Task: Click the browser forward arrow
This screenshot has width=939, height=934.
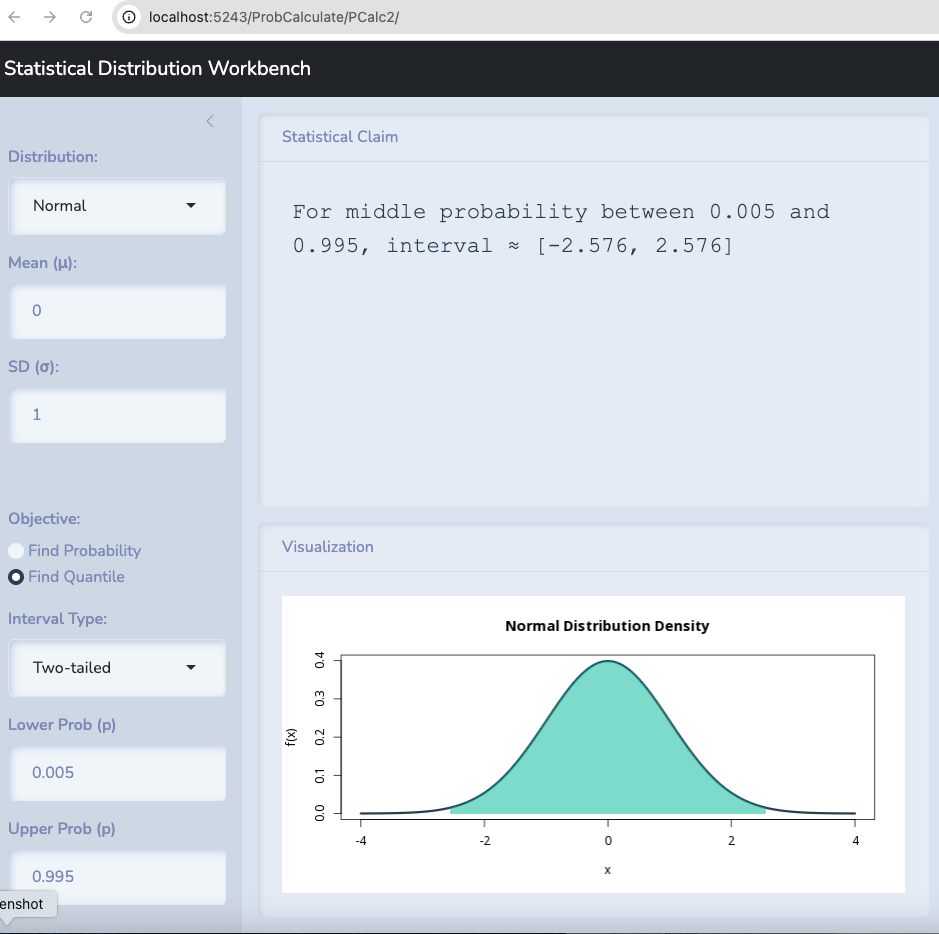Action: coord(50,17)
